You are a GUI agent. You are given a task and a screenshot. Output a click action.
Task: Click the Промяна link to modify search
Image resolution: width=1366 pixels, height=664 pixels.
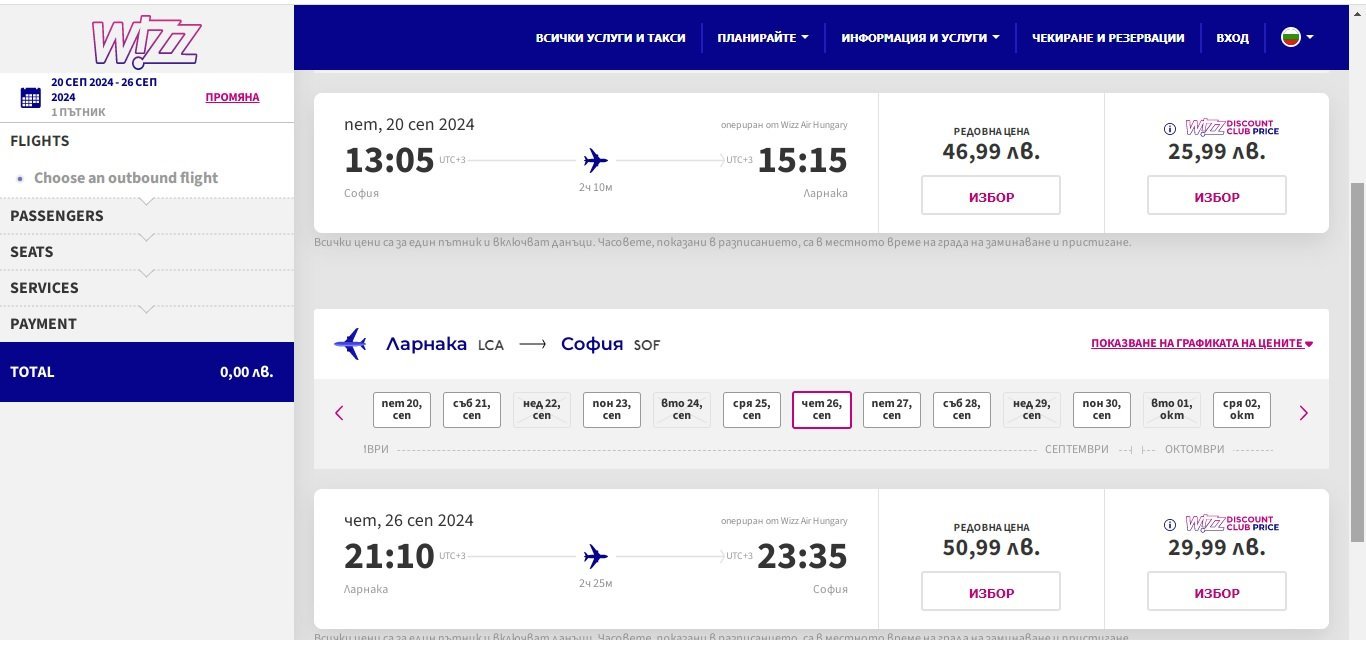click(232, 97)
